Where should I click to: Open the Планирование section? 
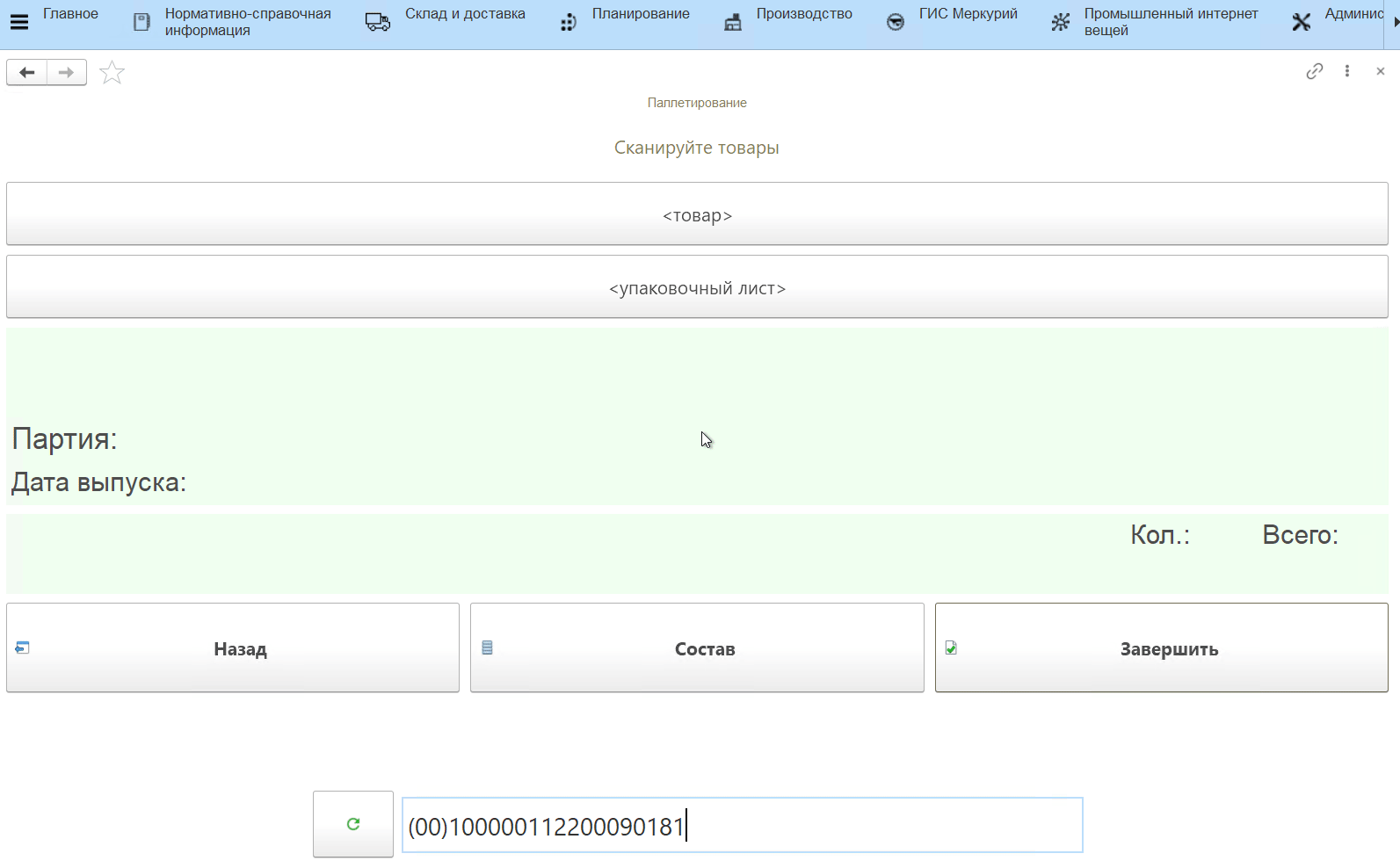[x=640, y=14]
